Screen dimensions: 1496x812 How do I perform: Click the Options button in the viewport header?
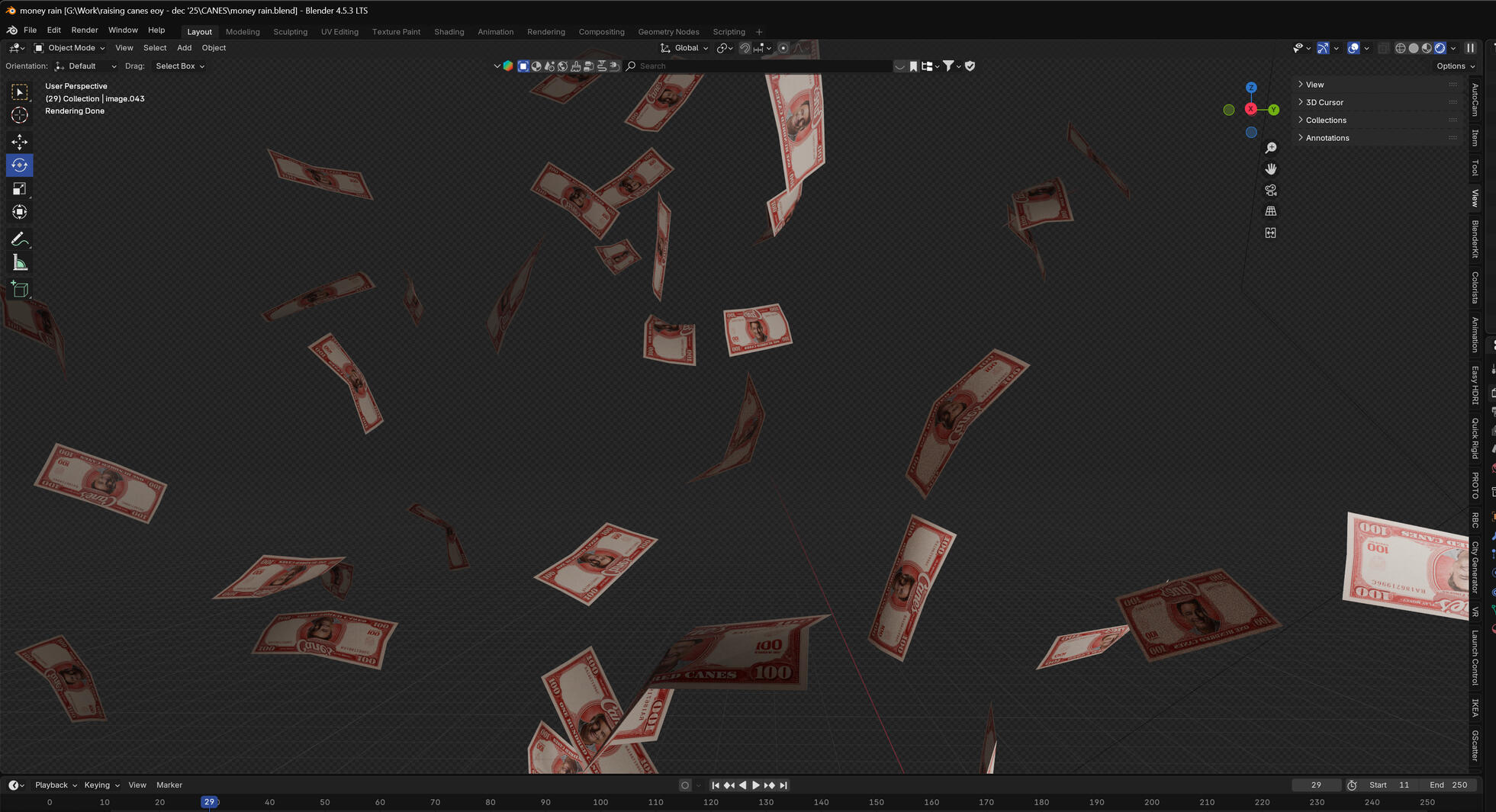click(x=1453, y=66)
